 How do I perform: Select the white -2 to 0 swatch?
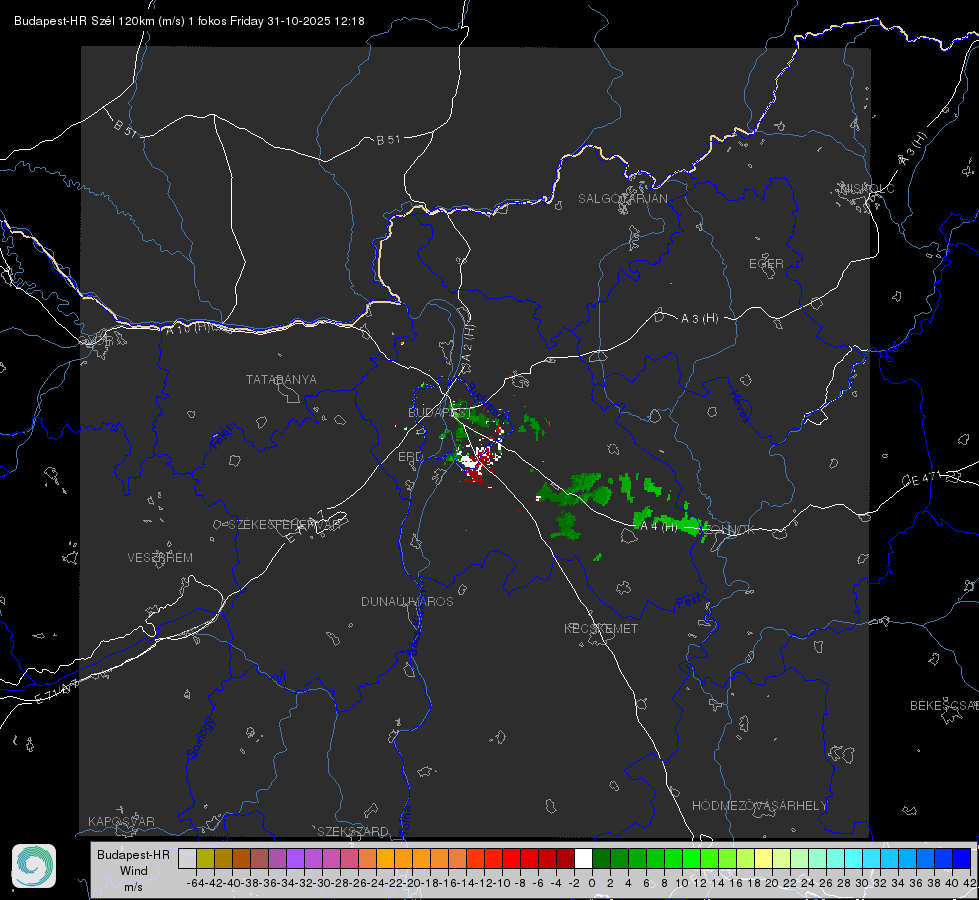click(x=583, y=859)
